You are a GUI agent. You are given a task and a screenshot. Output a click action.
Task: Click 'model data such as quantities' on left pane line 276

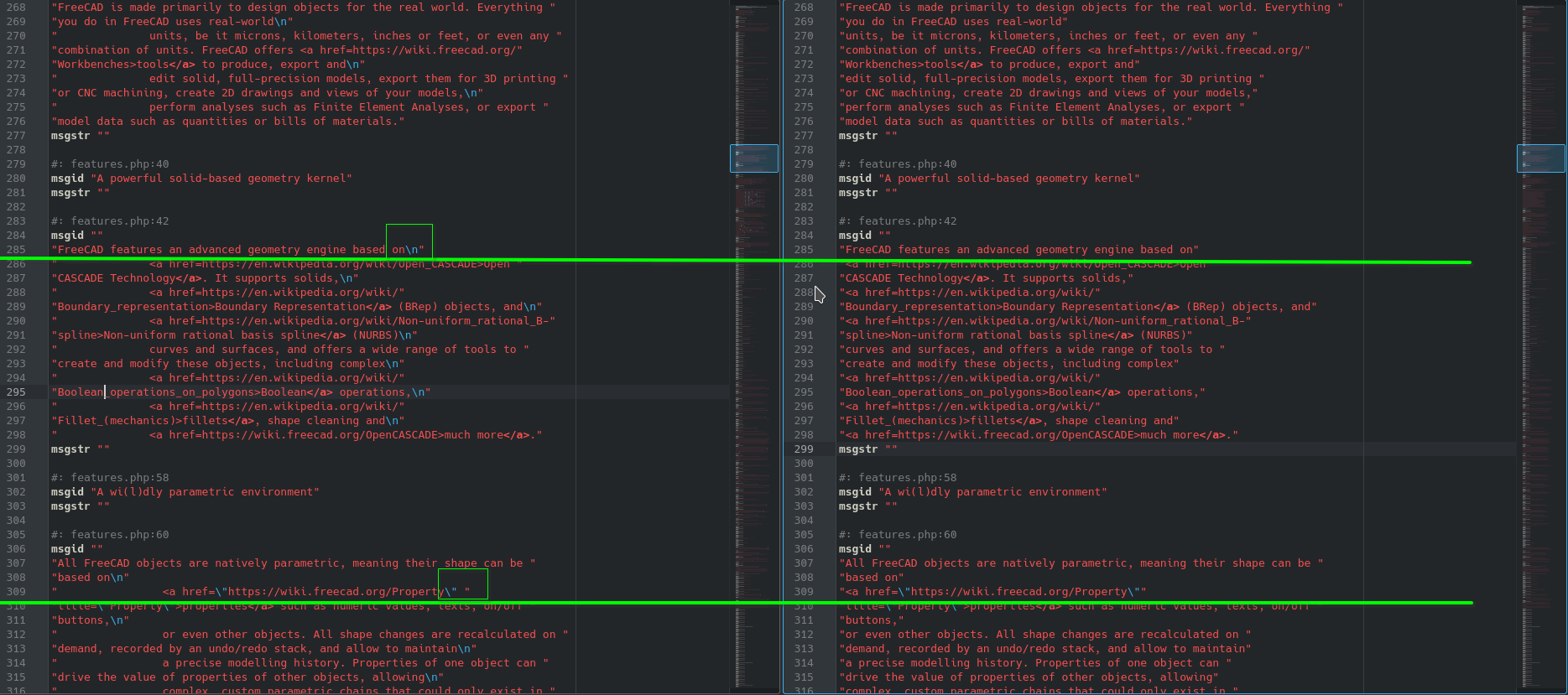153,122
